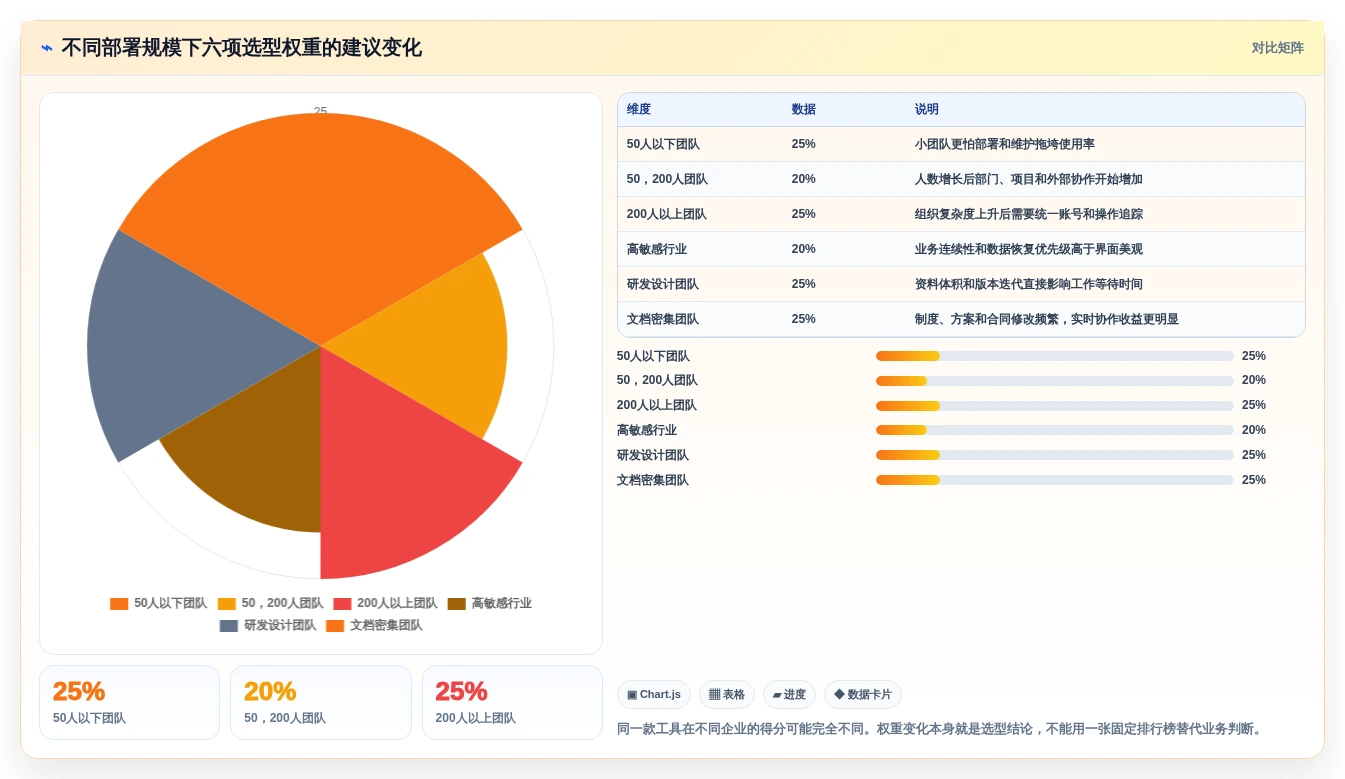Click description 组织复杂度上升后需要统一账号和操作追踪
1345x779 pixels.
click(x=1028, y=214)
